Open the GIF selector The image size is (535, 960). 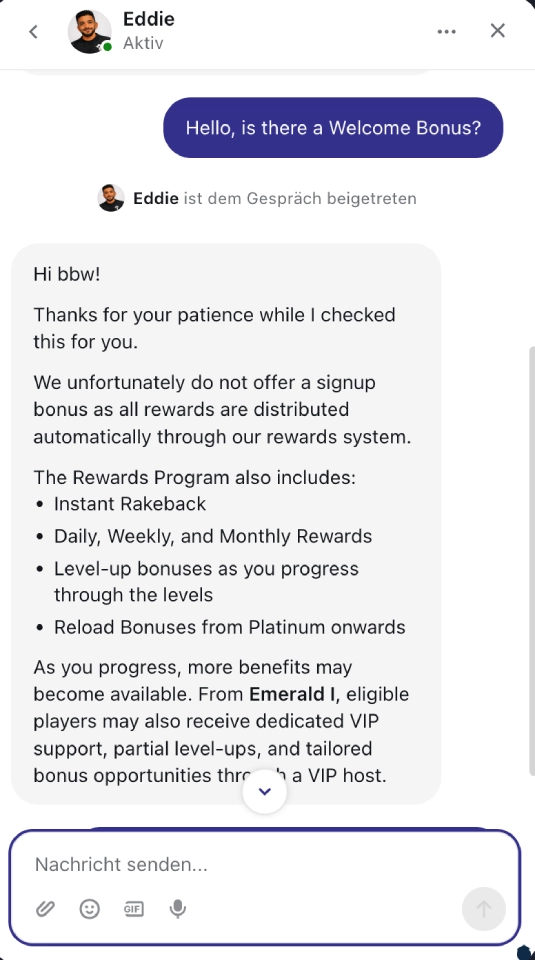click(x=133, y=909)
